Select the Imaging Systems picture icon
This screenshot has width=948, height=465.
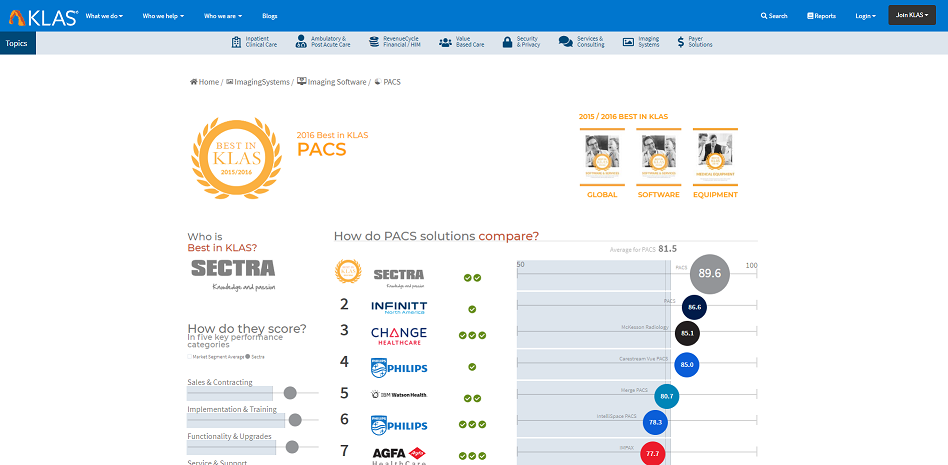[x=628, y=42]
